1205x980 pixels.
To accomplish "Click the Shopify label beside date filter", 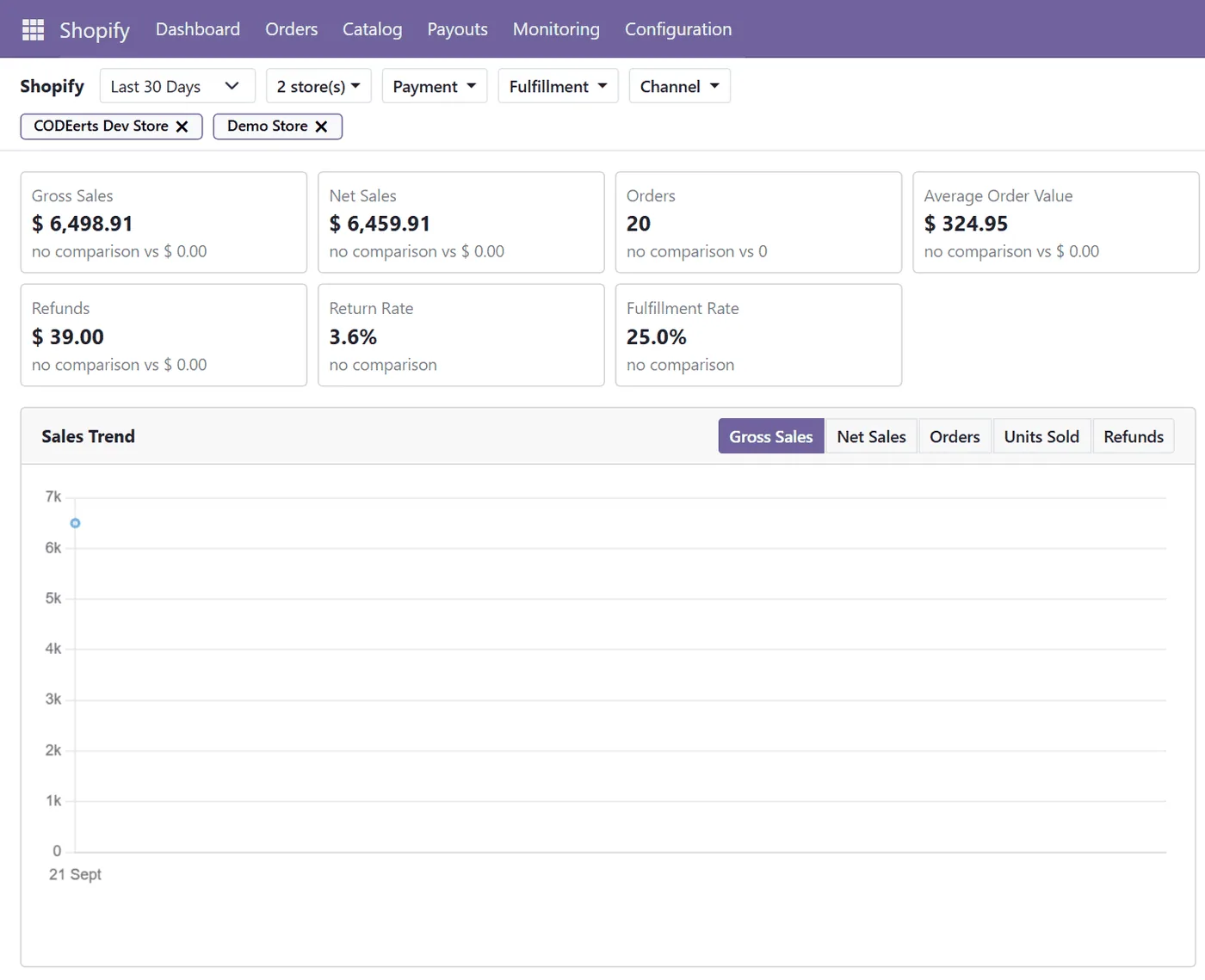I will 53,86.
